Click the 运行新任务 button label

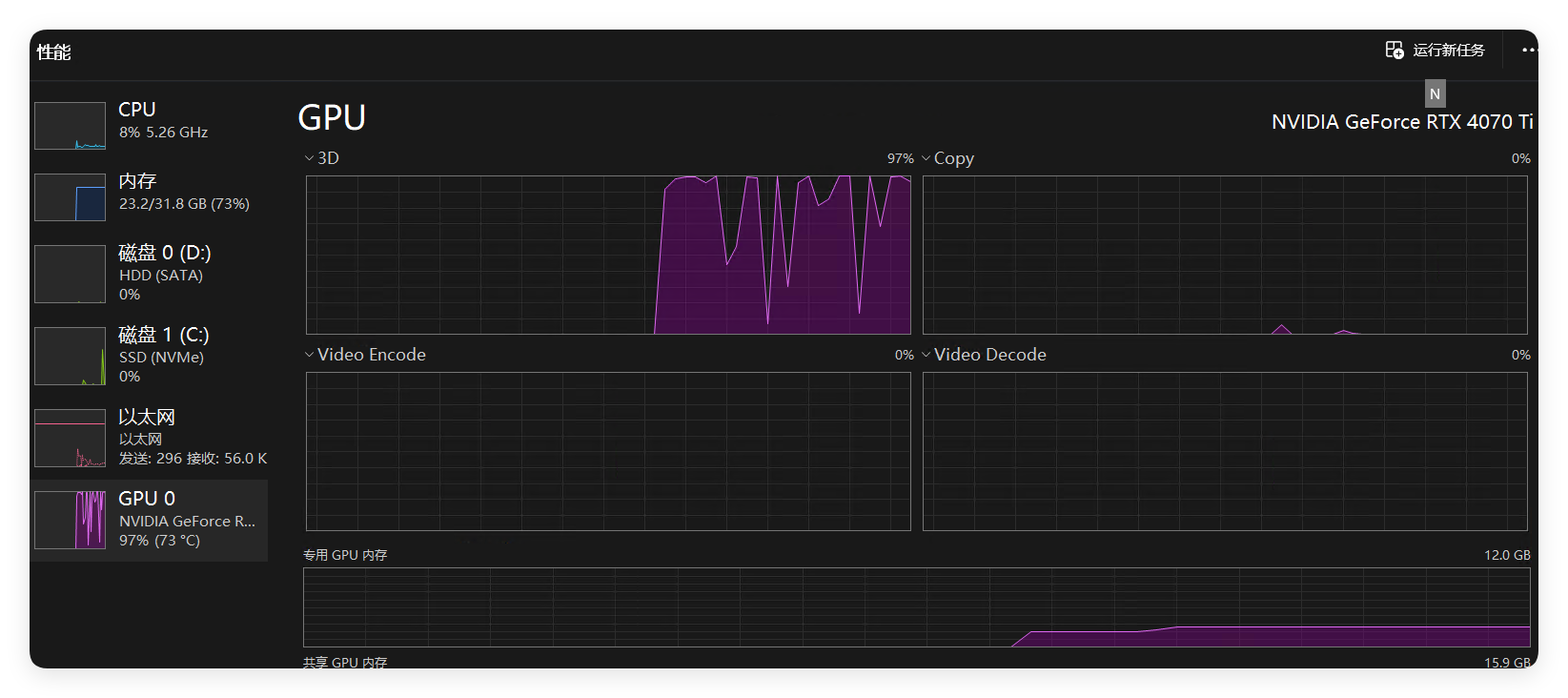pyautogui.click(x=1448, y=51)
